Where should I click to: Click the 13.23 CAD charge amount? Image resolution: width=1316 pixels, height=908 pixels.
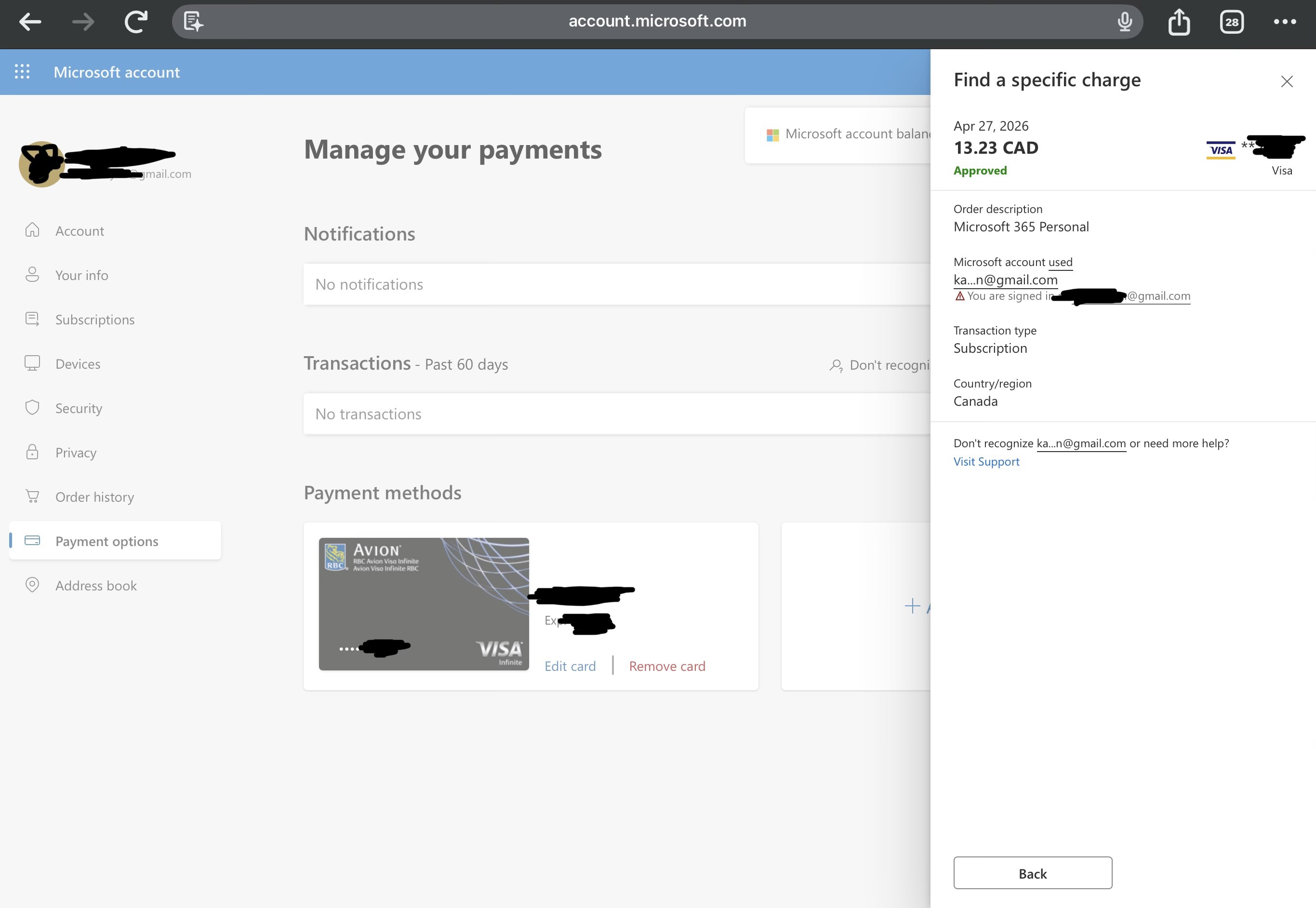pos(996,148)
